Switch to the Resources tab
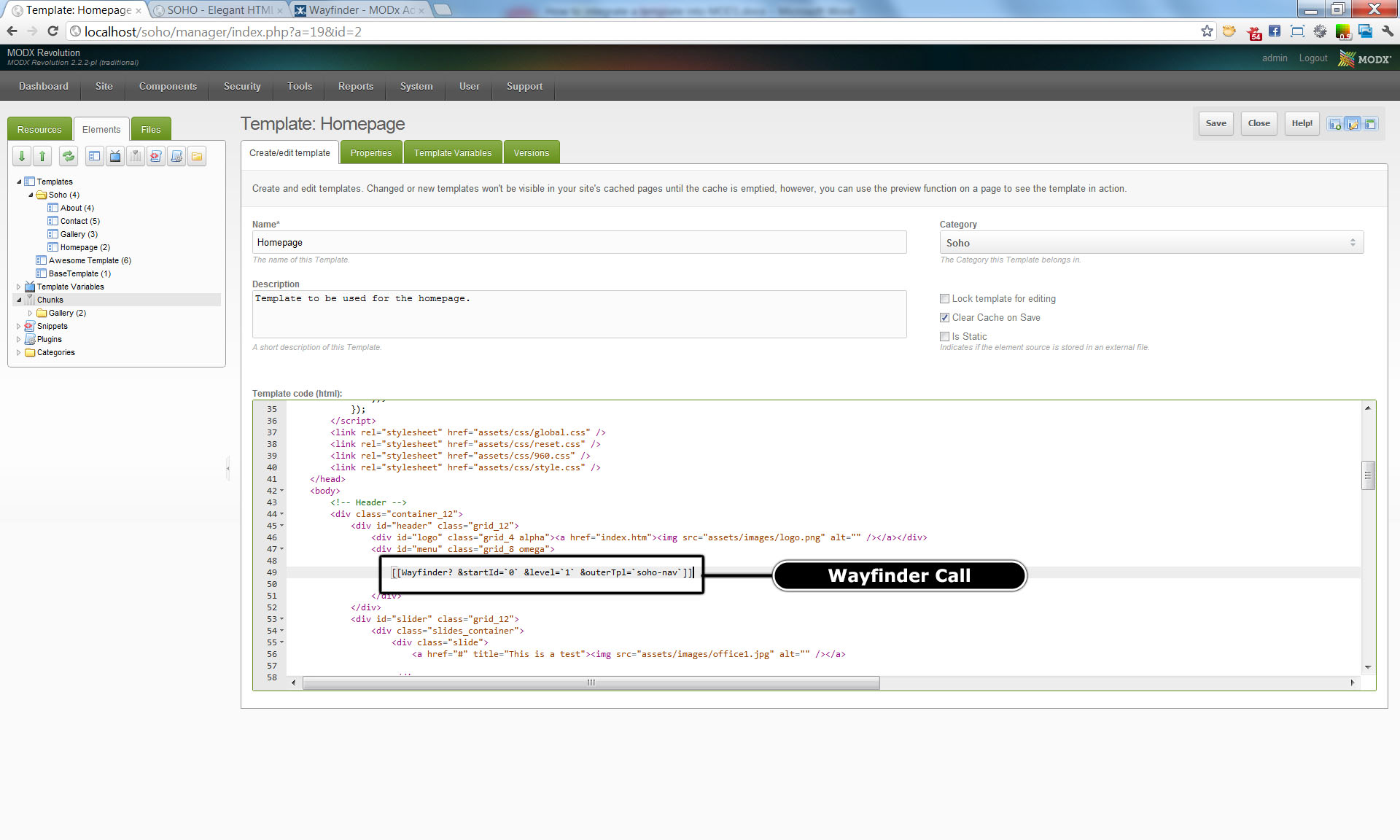This screenshot has width=1400, height=840. [39, 129]
